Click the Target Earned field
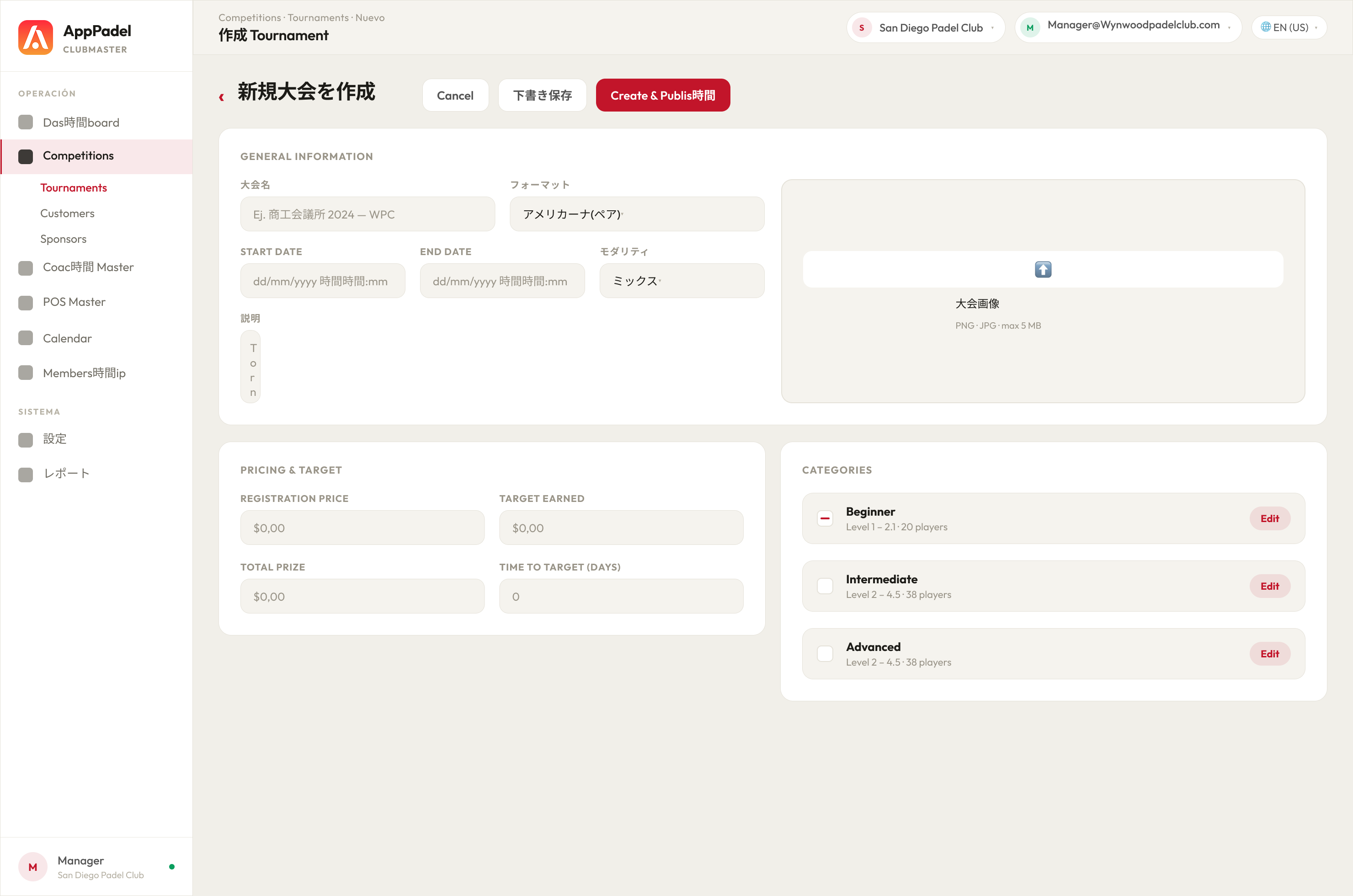Screen dimensions: 1353x896 pos(621,528)
